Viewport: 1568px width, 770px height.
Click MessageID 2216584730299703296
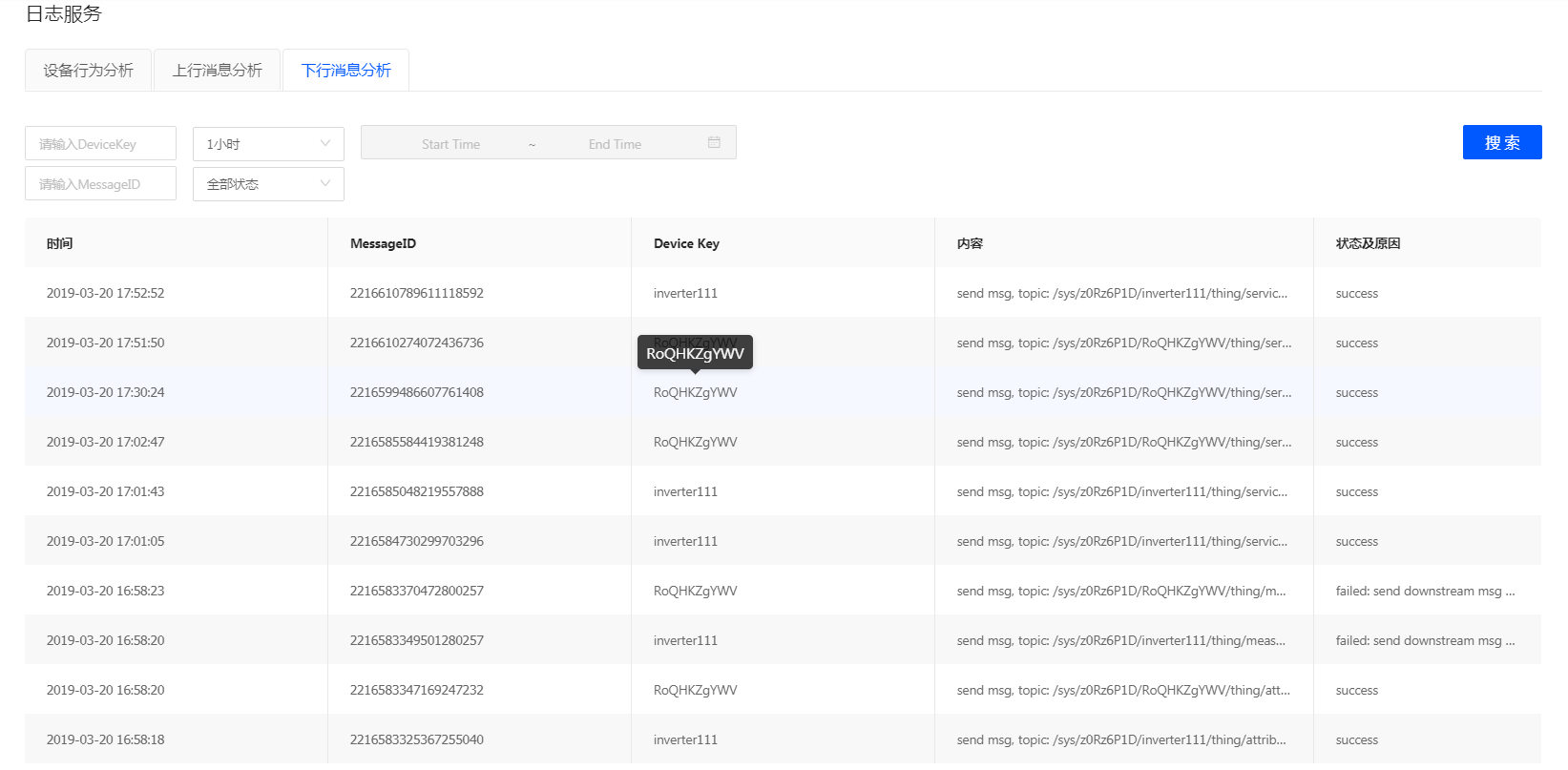pyautogui.click(x=416, y=541)
